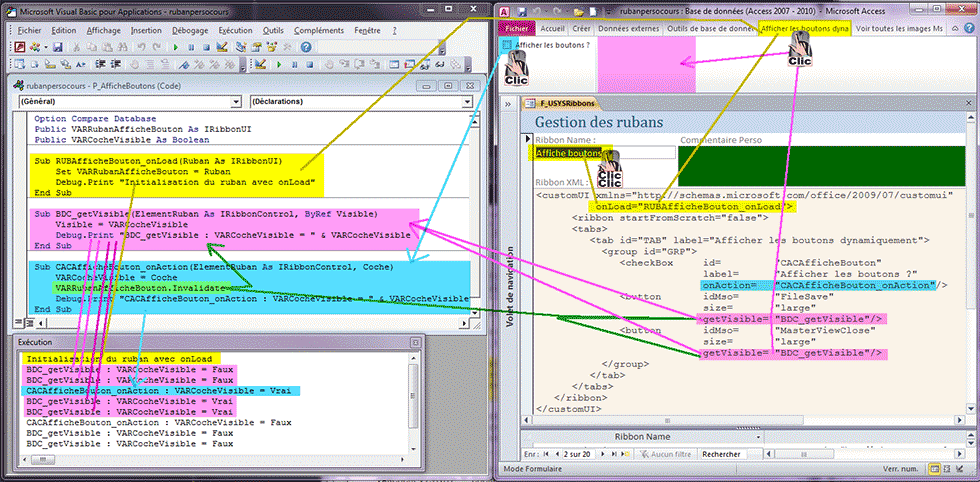
Task: Switch to the Accueil ribbon tab
Action: 552,28
